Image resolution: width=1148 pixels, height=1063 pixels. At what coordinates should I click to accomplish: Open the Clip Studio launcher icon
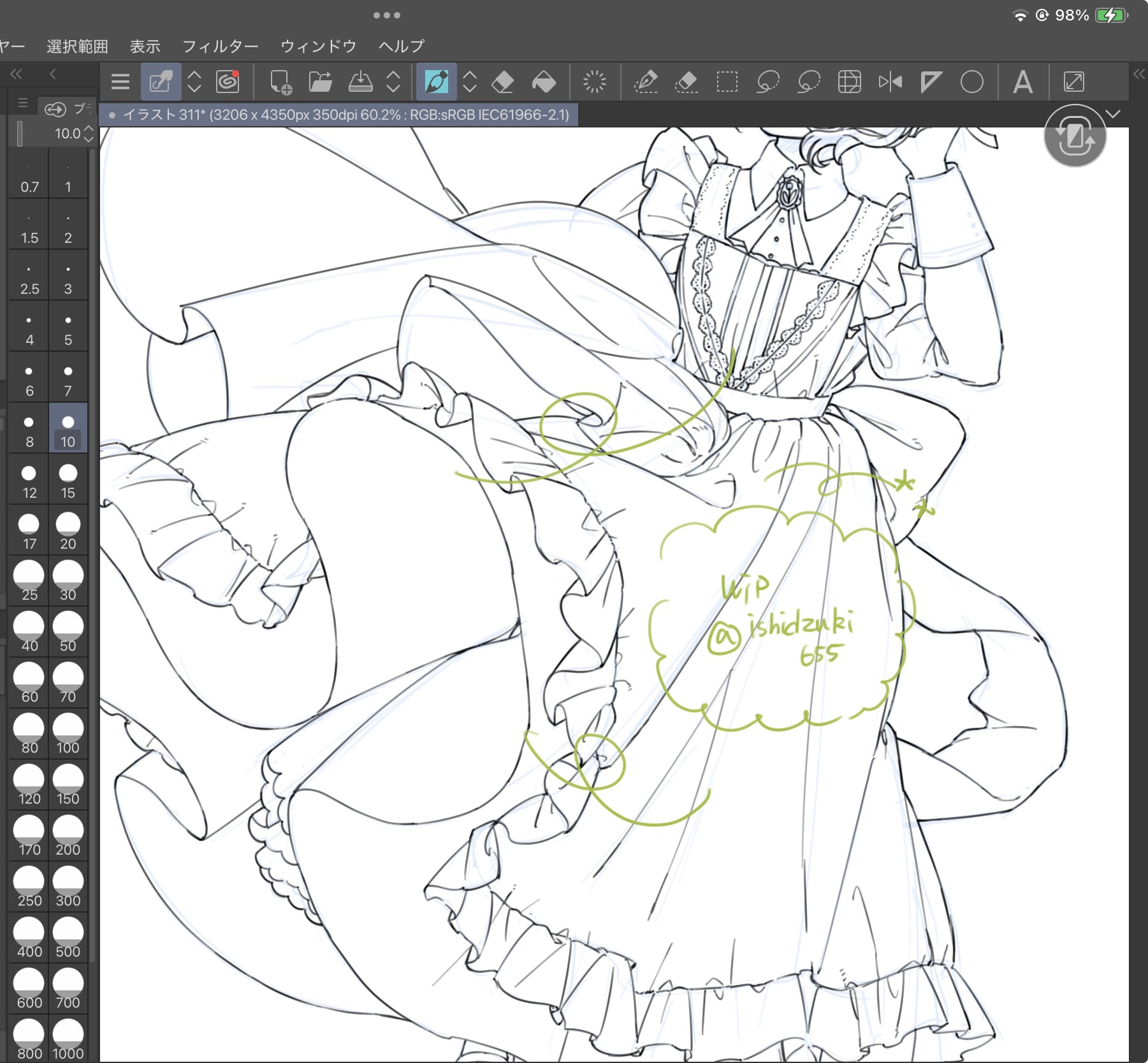coord(228,82)
